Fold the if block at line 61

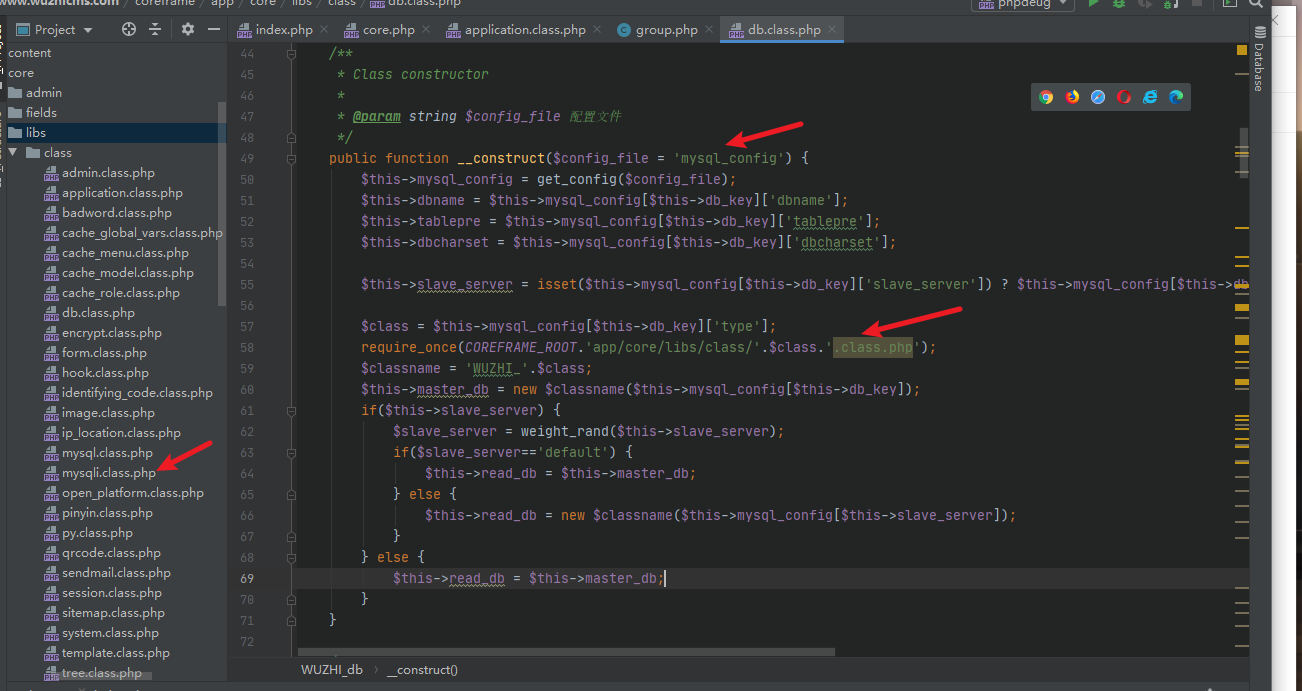point(291,411)
